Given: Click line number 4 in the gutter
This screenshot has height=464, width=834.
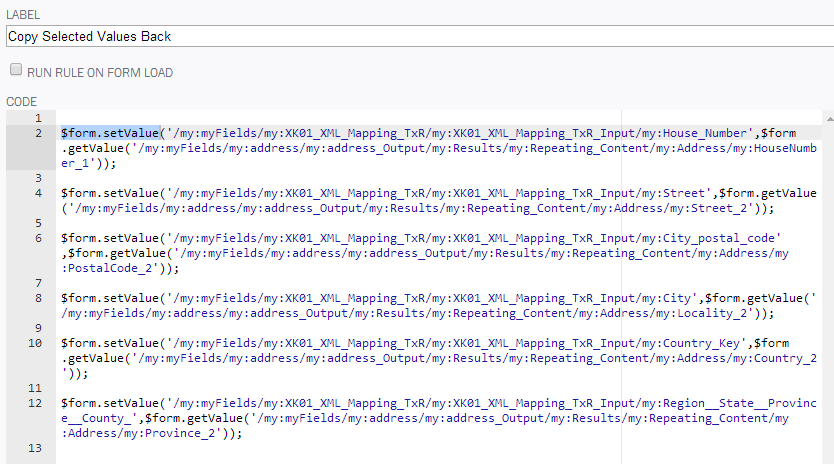Looking at the screenshot, I should click(38, 193).
